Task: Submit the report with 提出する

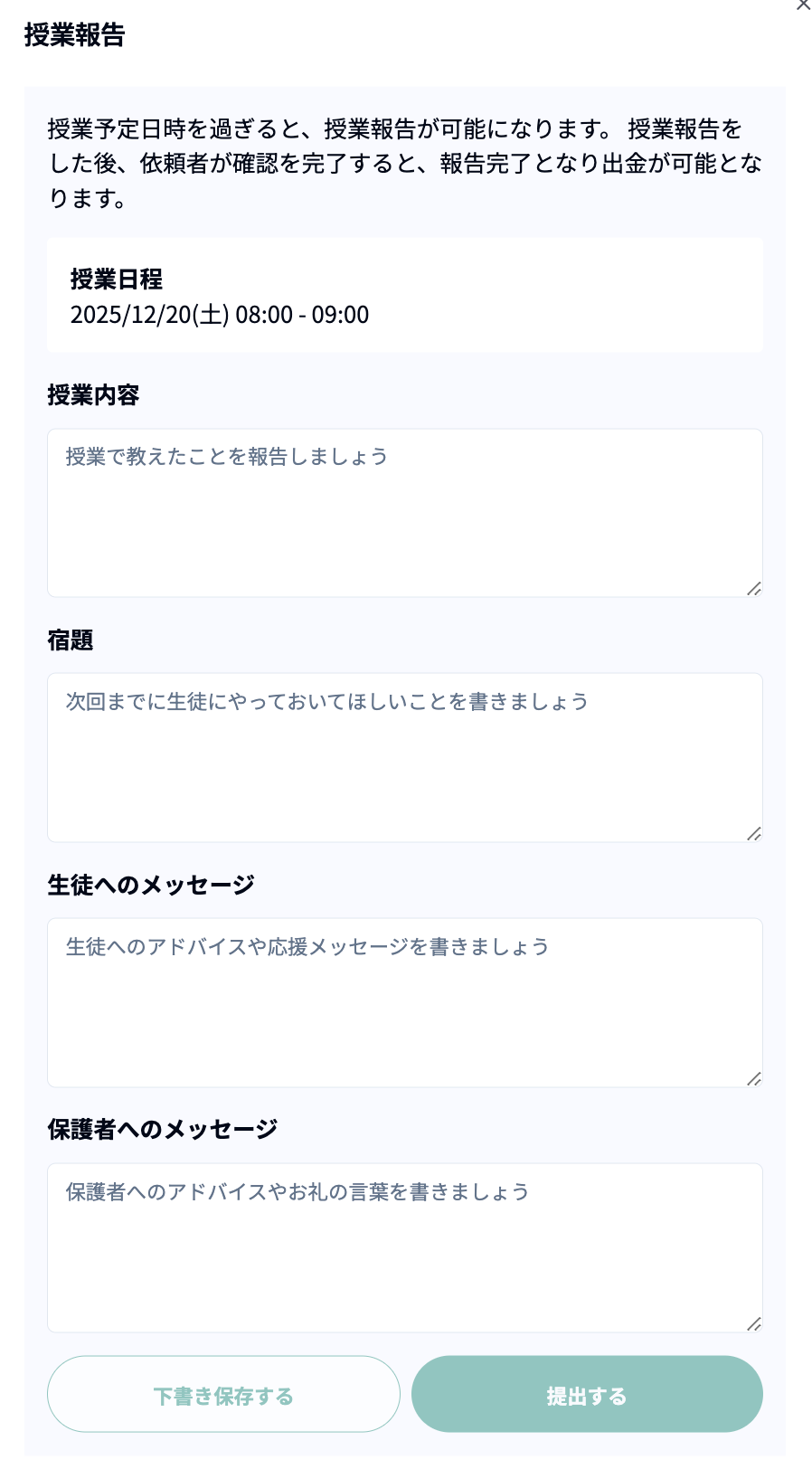Action: (586, 1394)
